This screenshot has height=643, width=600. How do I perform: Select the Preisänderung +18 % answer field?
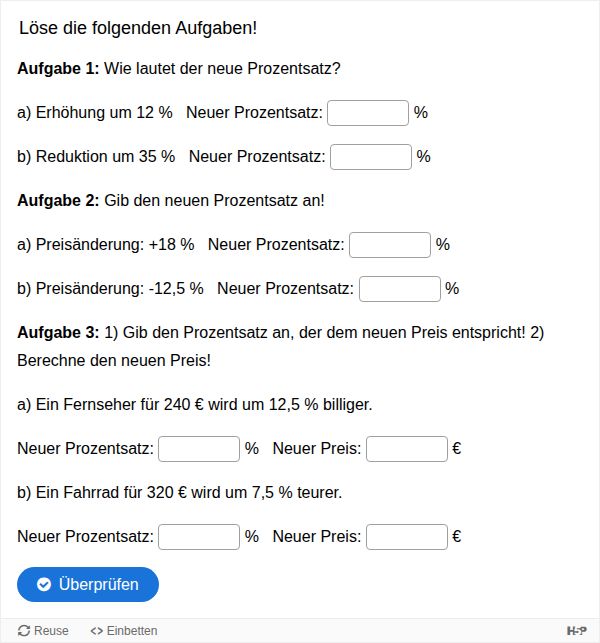[390, 245]
